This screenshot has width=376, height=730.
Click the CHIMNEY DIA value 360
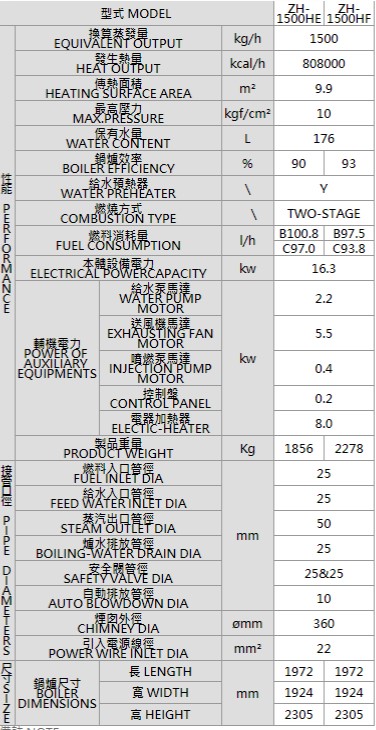(324, 623)
